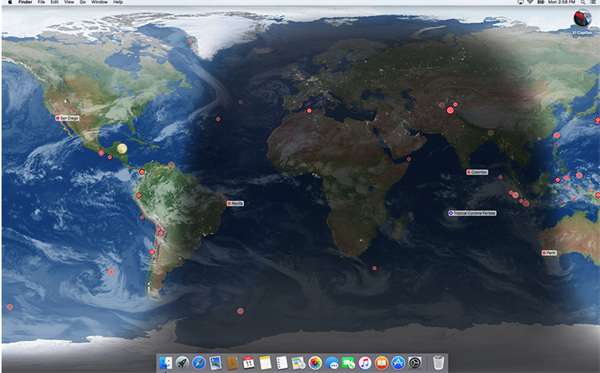This screenshot has width=600, height=373.
Task: Open the File menu
Action: coord(41,2)
